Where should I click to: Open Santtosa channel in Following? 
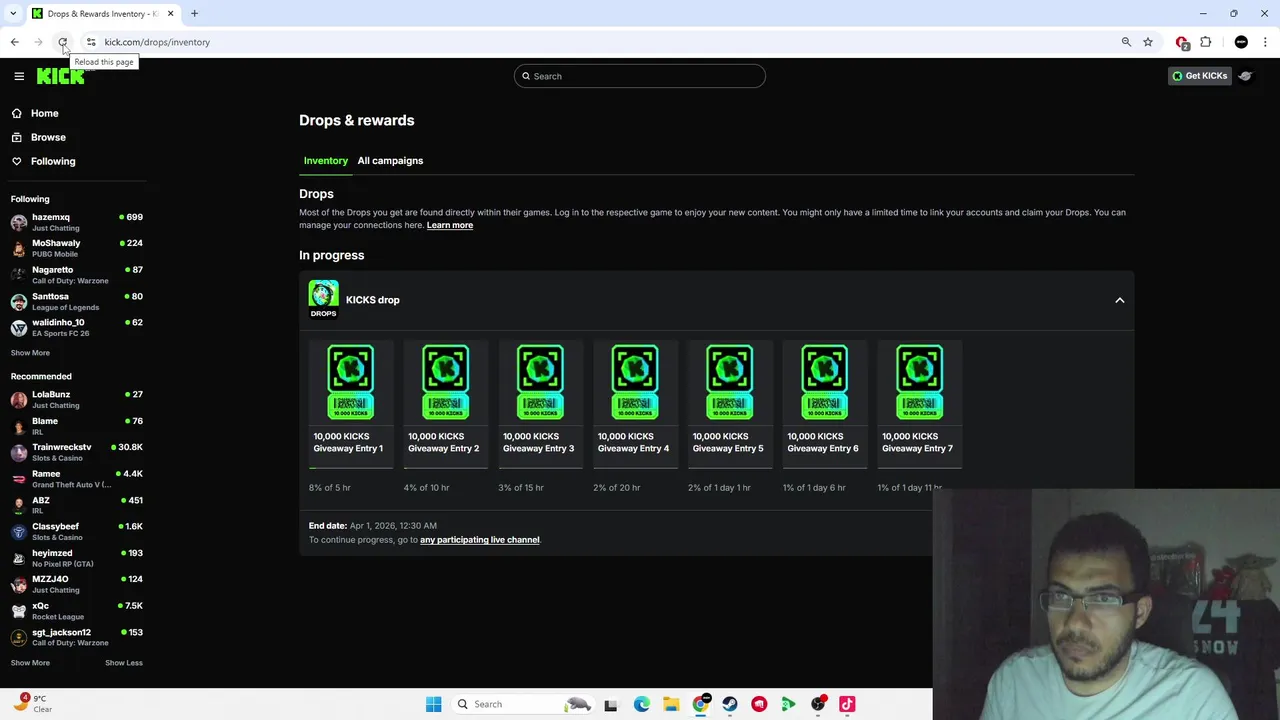pyautogui.click(x=77, y=301)
